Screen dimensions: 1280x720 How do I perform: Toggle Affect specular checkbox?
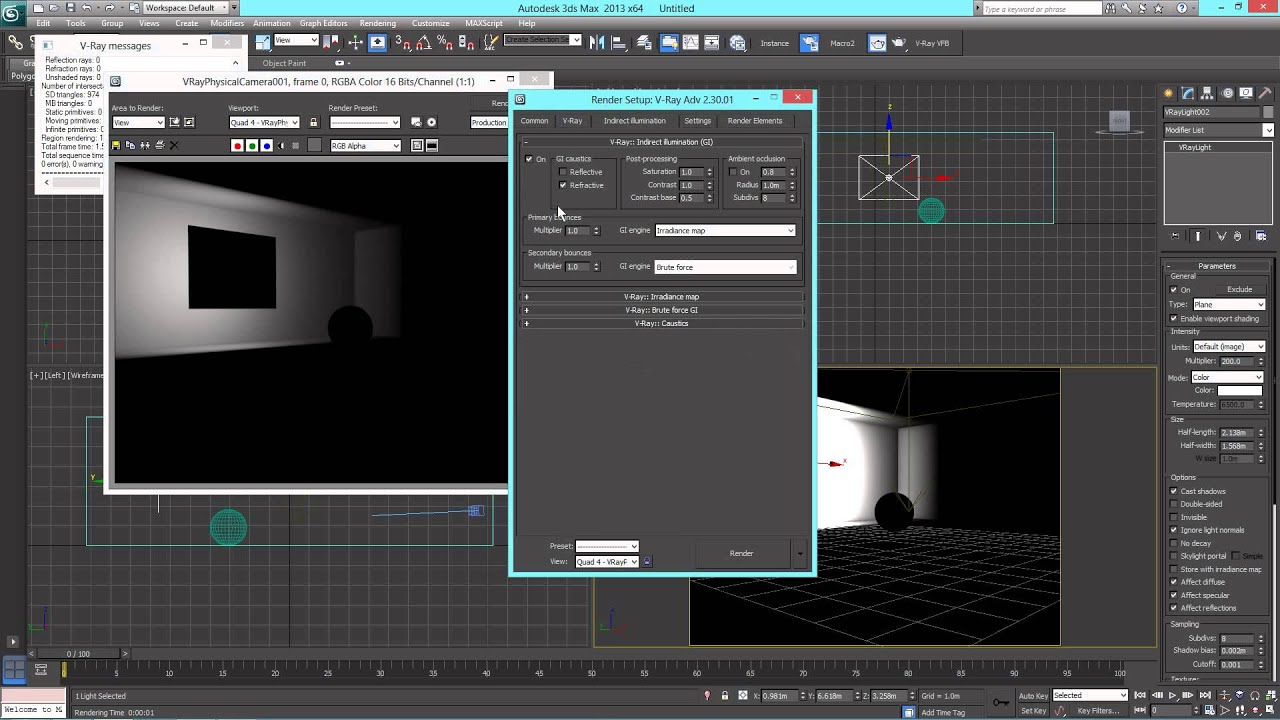tap(1174, 595)
